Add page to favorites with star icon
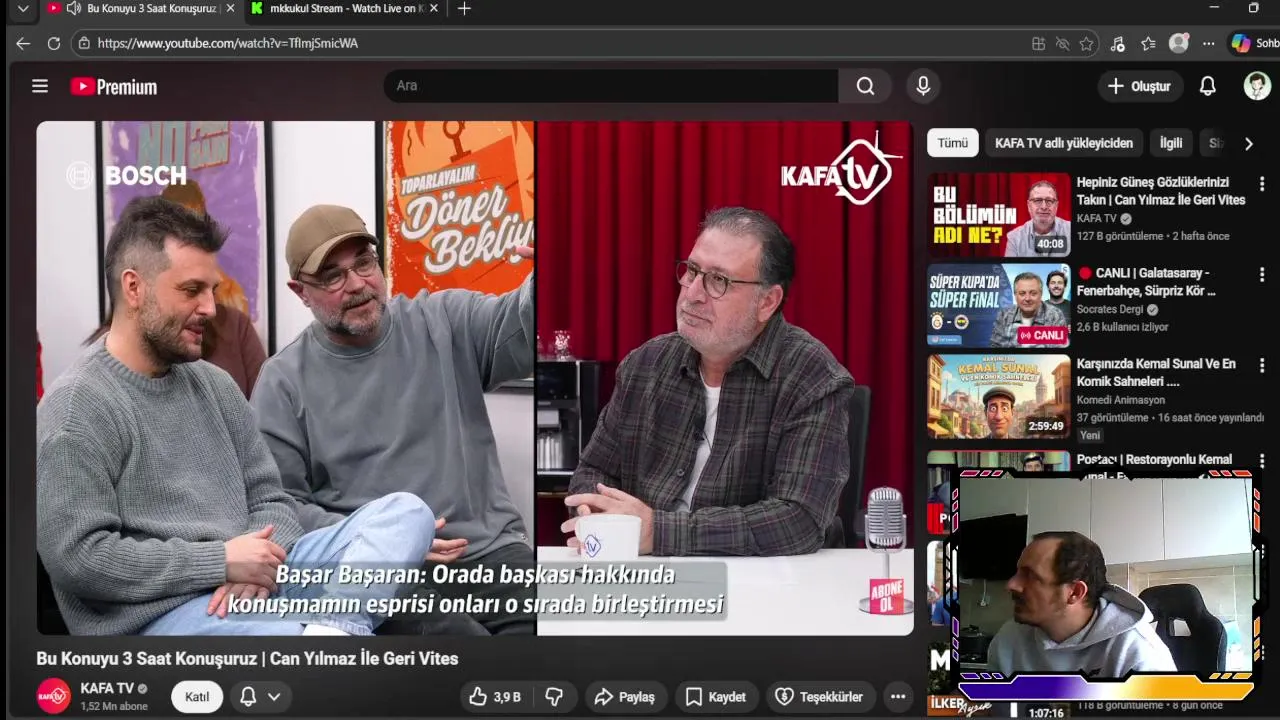Screen dimensions: 1280x720 1086,43
